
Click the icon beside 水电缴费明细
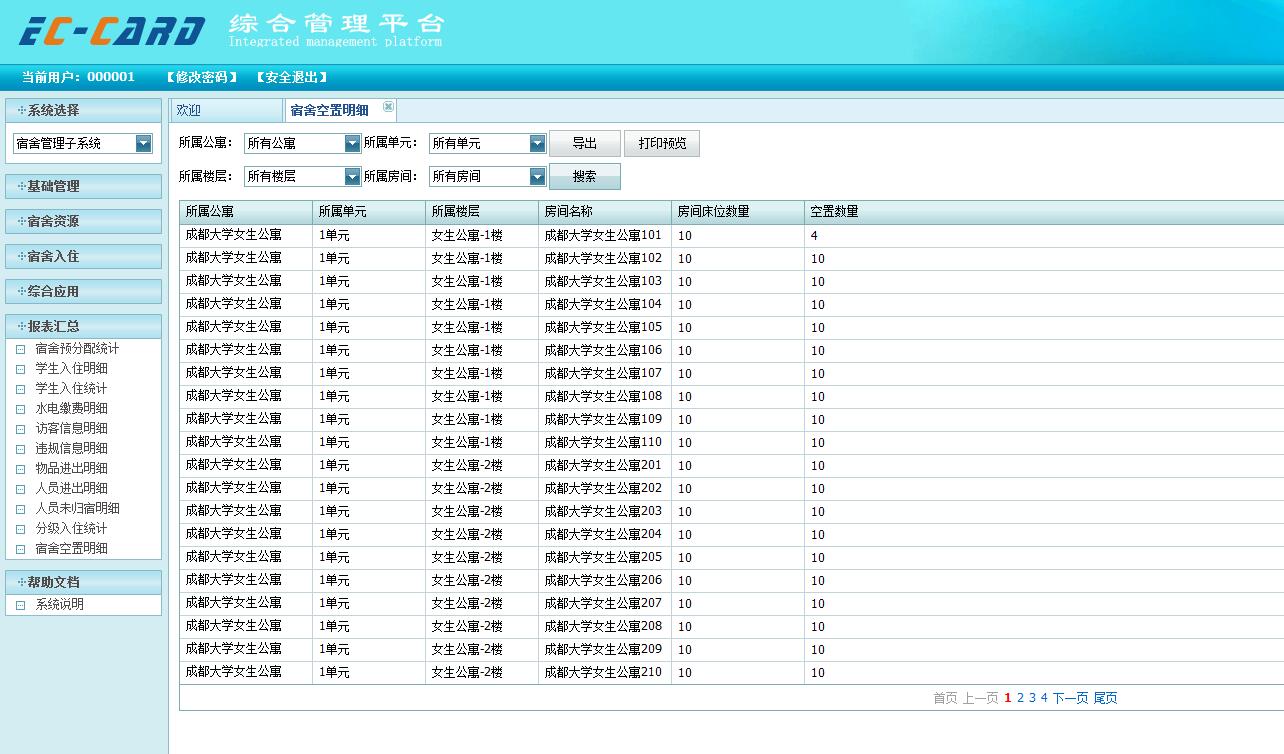tap(20, 409)
